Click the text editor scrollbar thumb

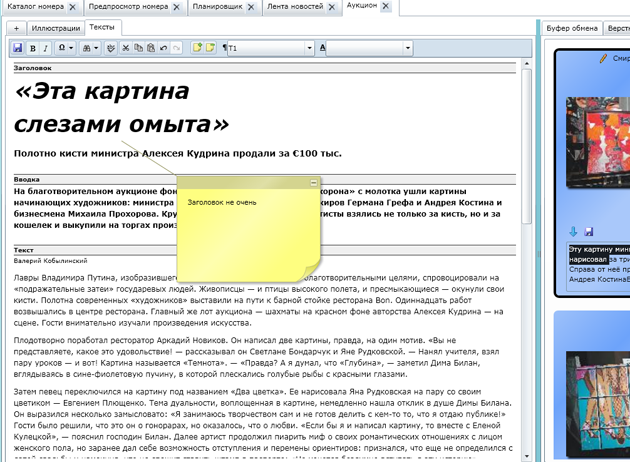click(527, 147)
